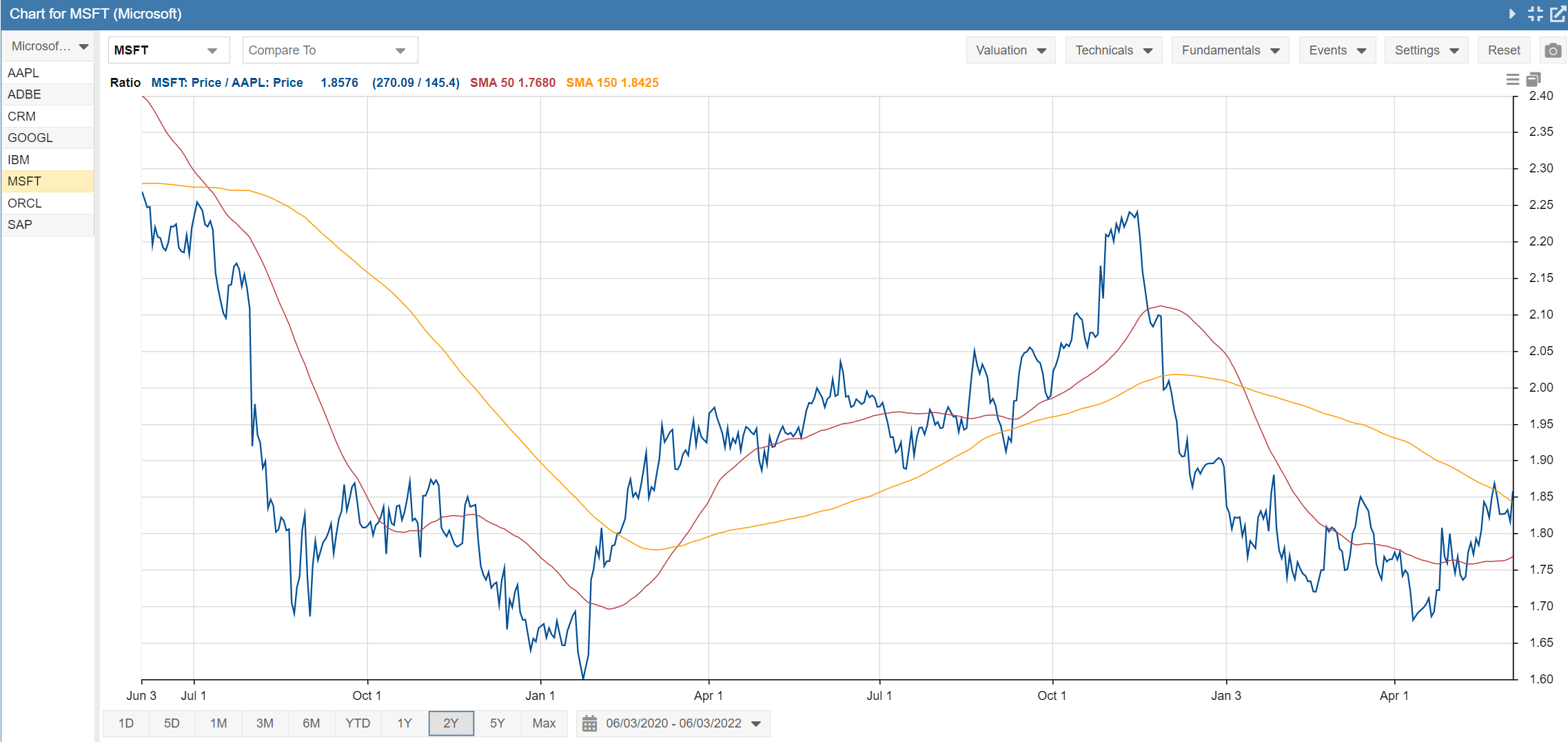Viewport: 1568px width, 742px height.
Task: Click the Microsoft list dropdown arrow icon
Action: 83,47
